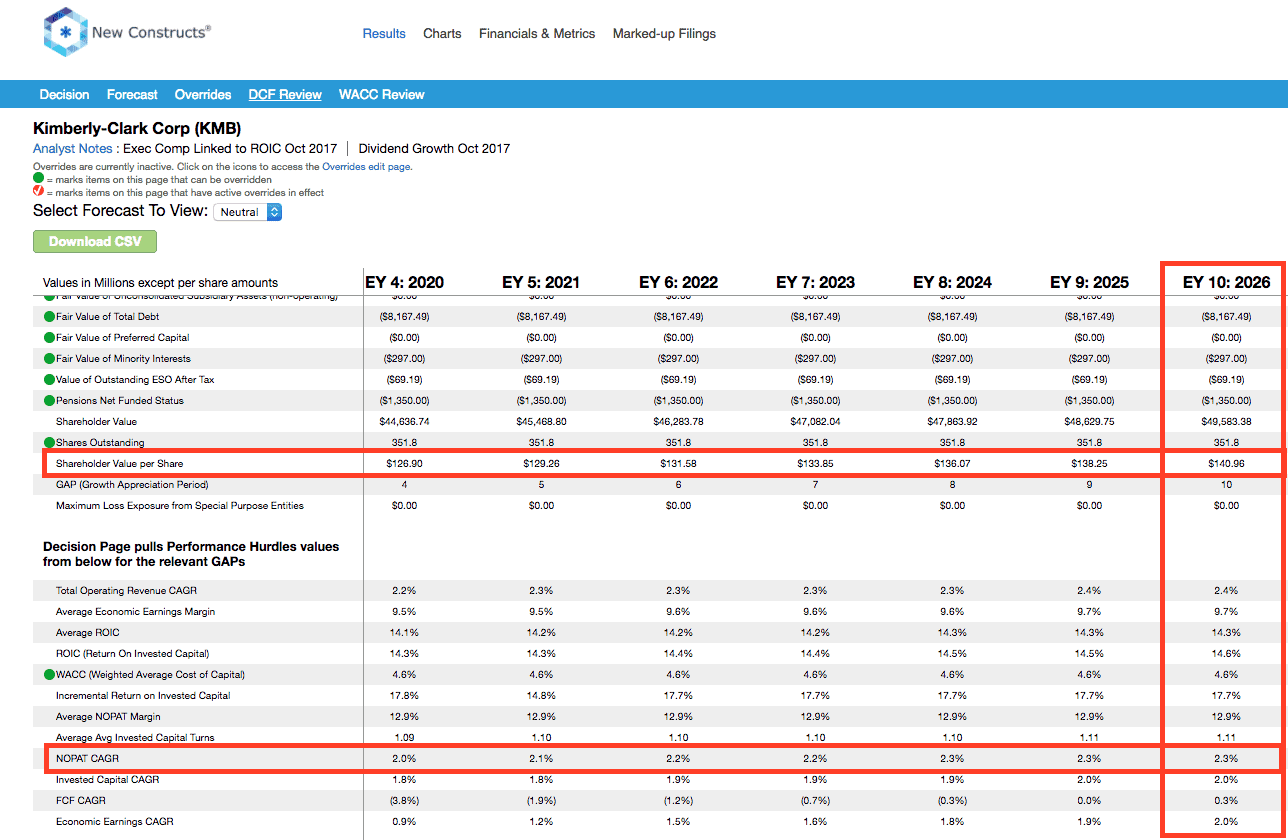Click the FCF CAGR row label
This screenshot has width=1288, height=840.
click(80, 801)
